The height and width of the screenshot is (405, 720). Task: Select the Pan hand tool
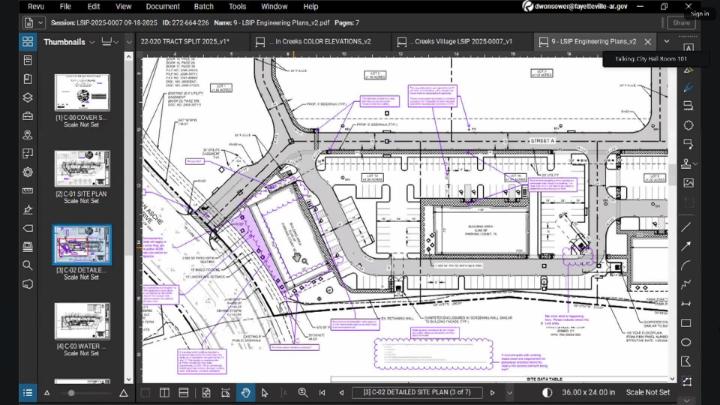pos(246,393)
